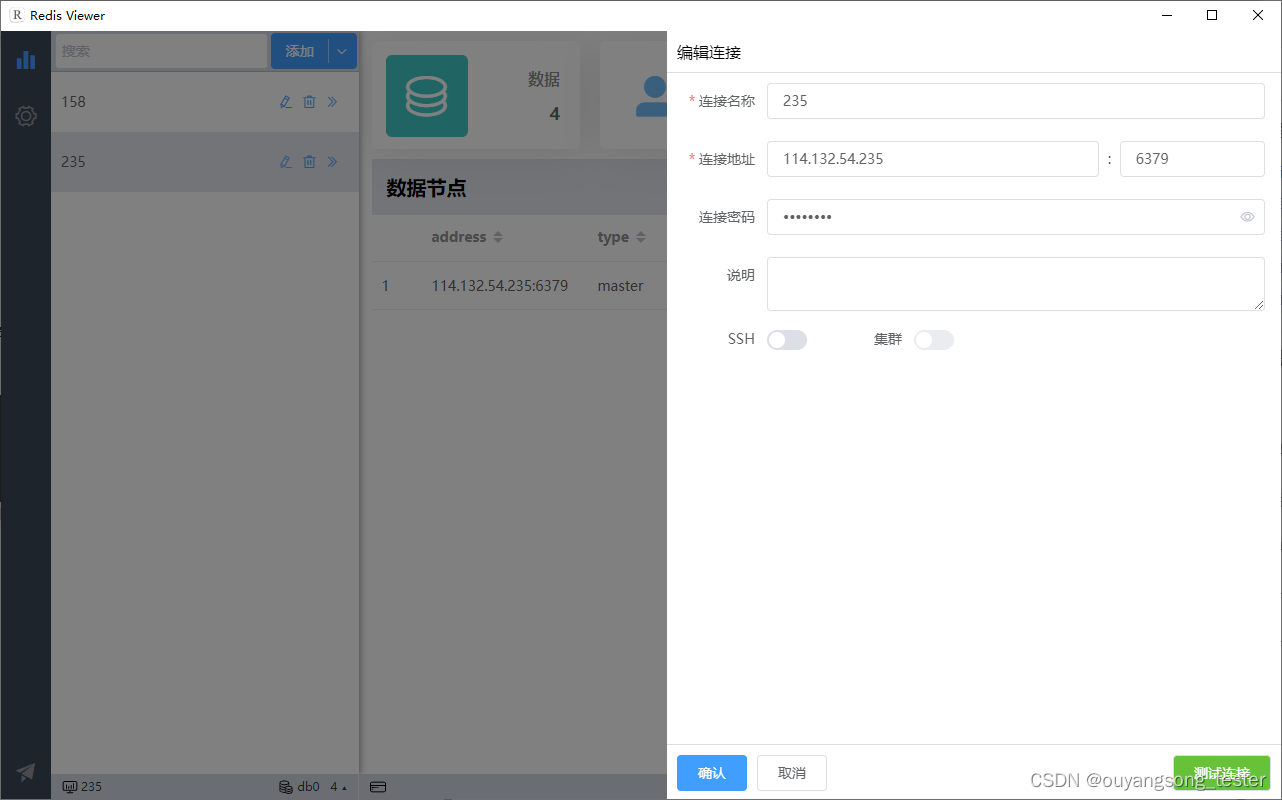Click the 数据节点 heading
Image resolution: width=1282 pixels, height=800 pixels.
tap(426, 188)
